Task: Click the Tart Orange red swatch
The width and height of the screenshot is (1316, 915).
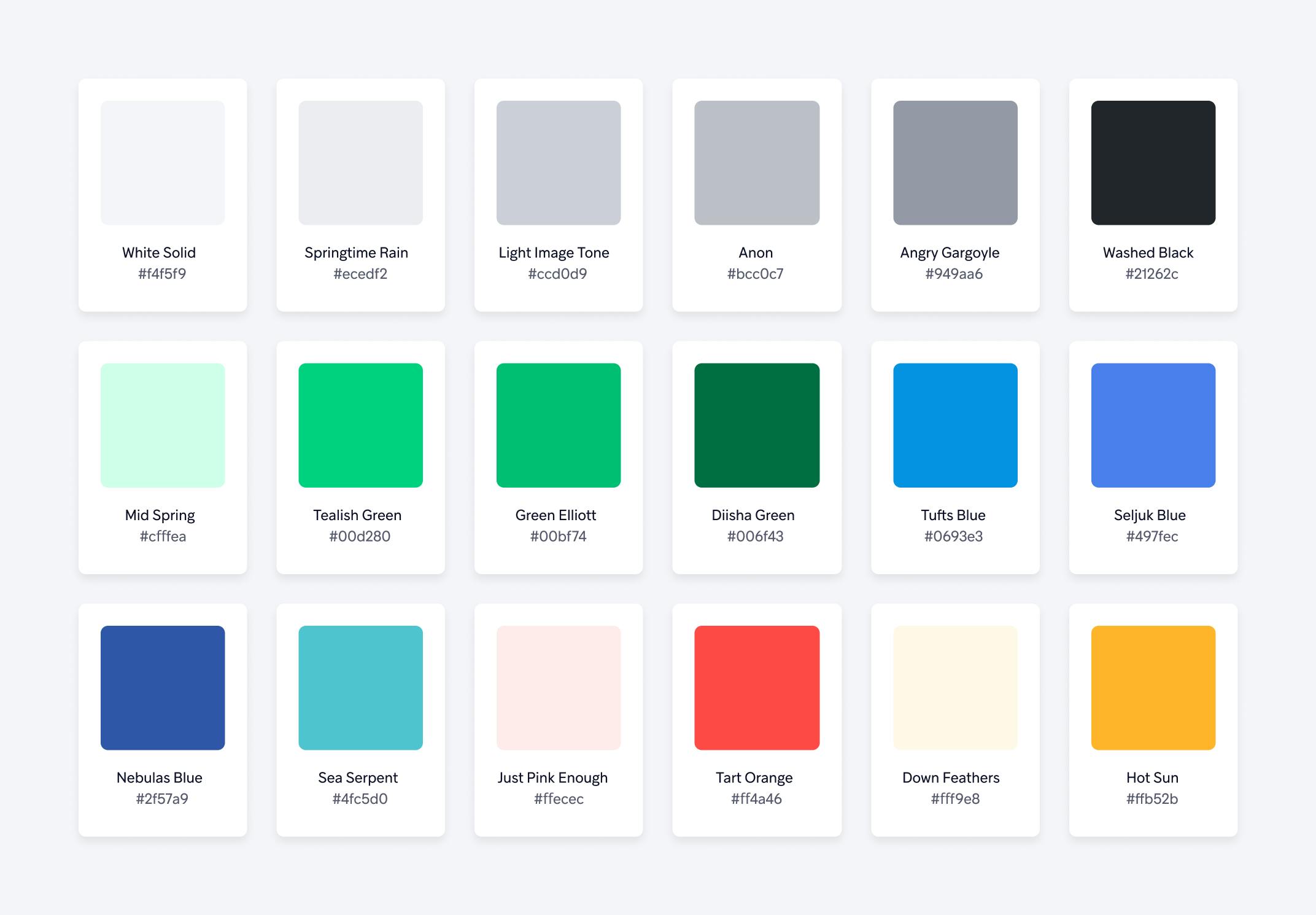Action: click(x=757, y=688)
